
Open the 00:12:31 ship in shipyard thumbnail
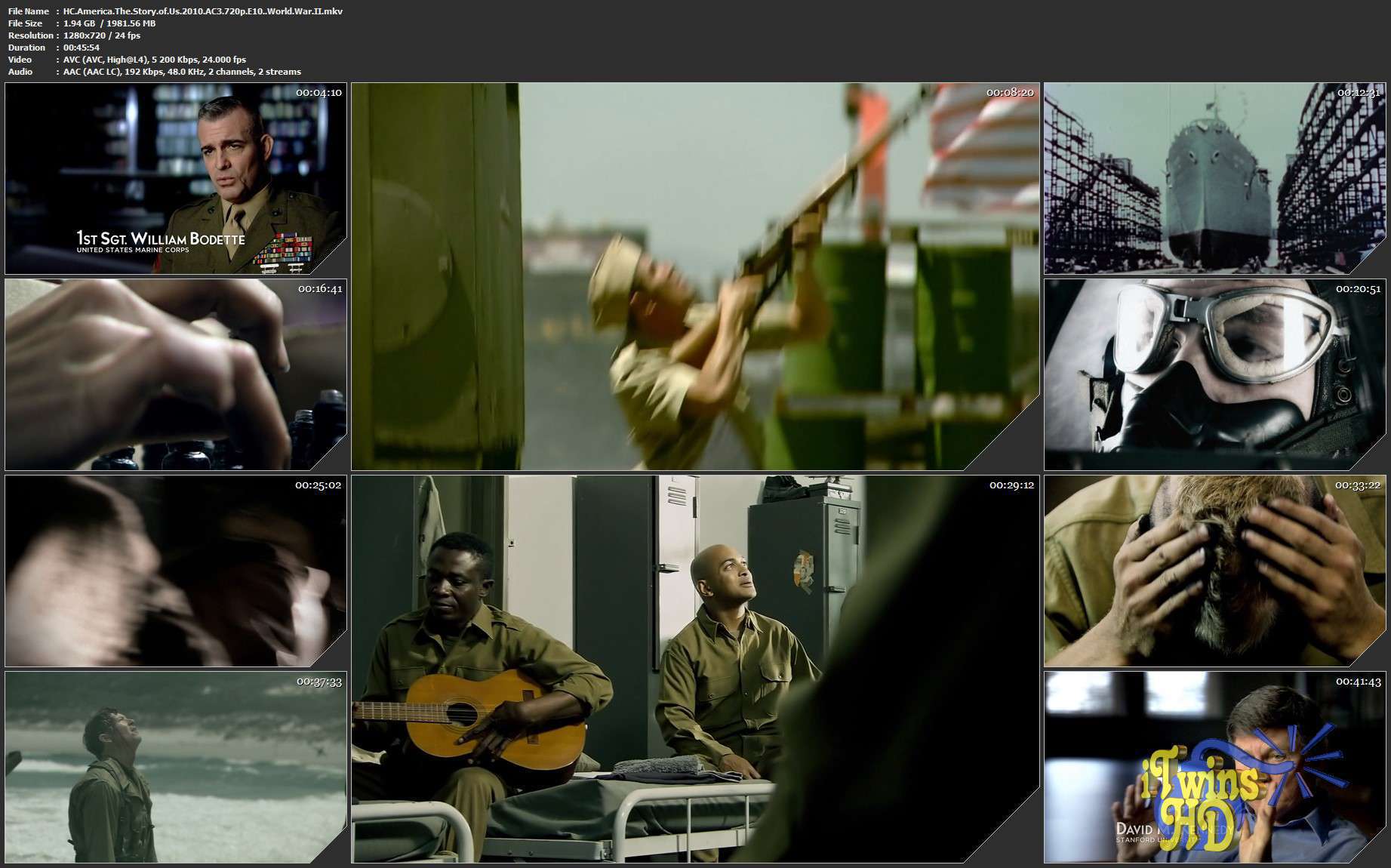click(1215, 178)
